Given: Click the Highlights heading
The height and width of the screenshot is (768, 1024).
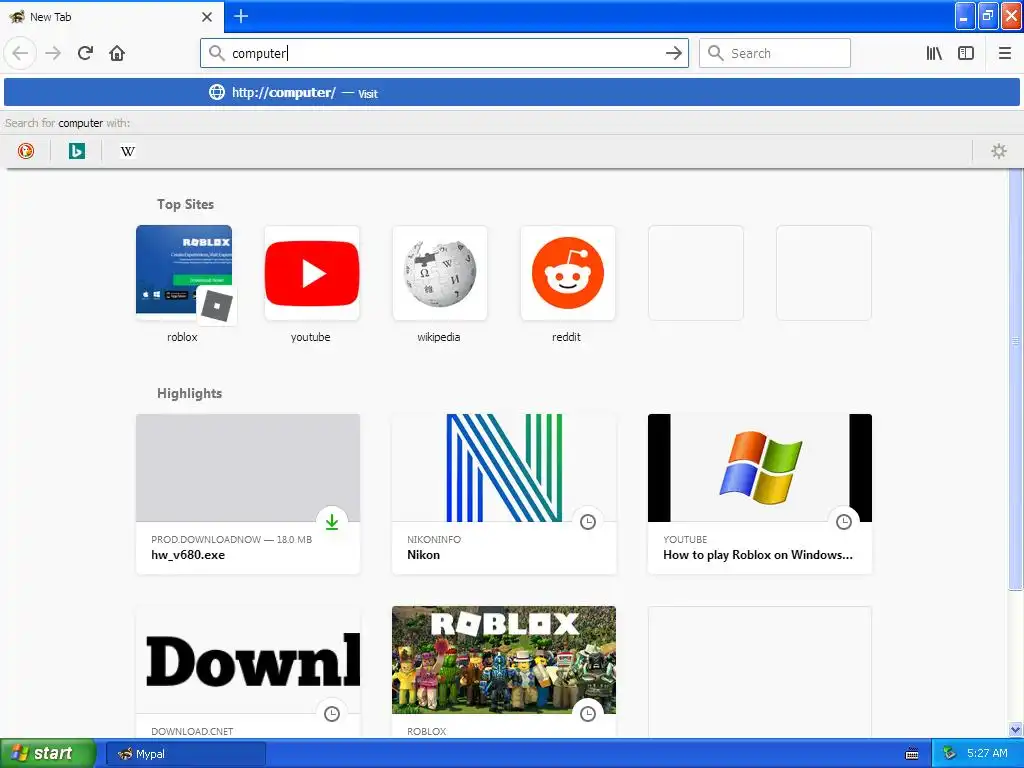Looking at the screenshot, I should pyautogui.click(x=189, y=393).
